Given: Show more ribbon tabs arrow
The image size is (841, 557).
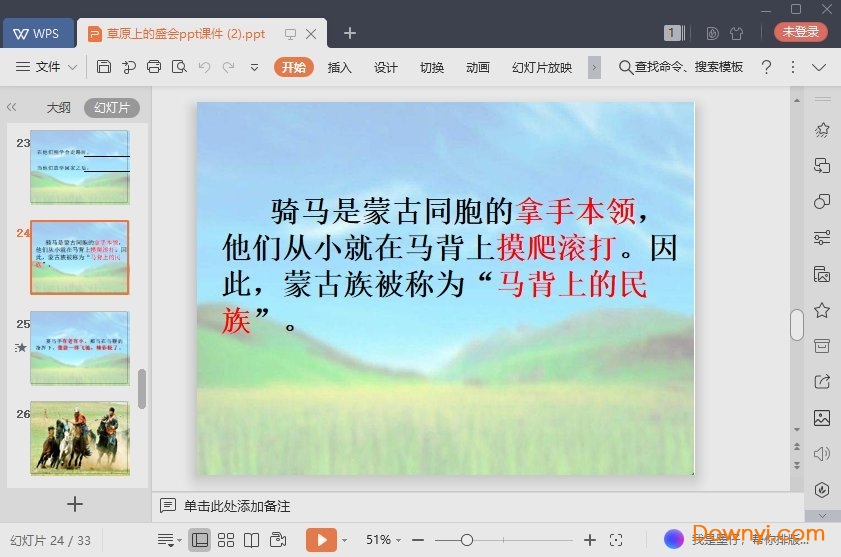Looking at the screenshot, I should coord(594,68).
